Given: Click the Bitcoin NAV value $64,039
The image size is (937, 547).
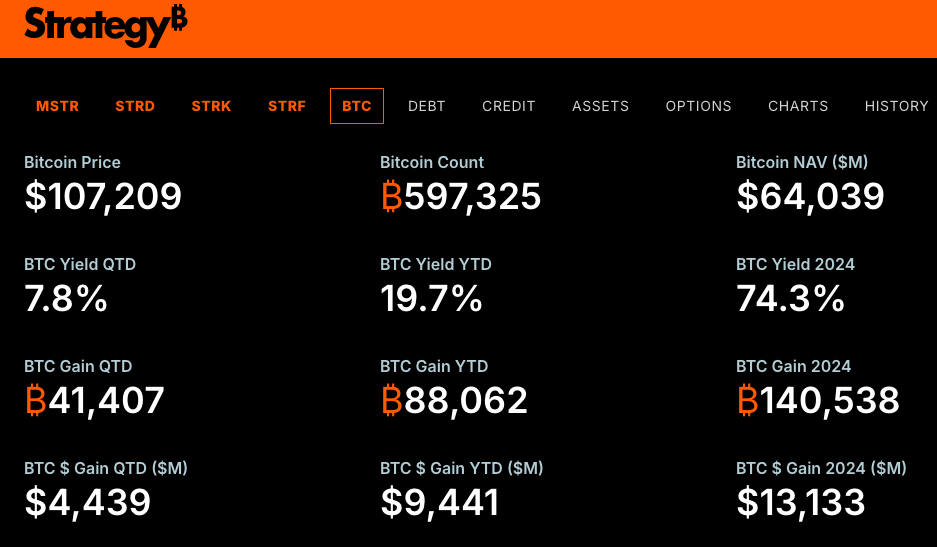Looking at the screenshot, I should pos(810,197).
